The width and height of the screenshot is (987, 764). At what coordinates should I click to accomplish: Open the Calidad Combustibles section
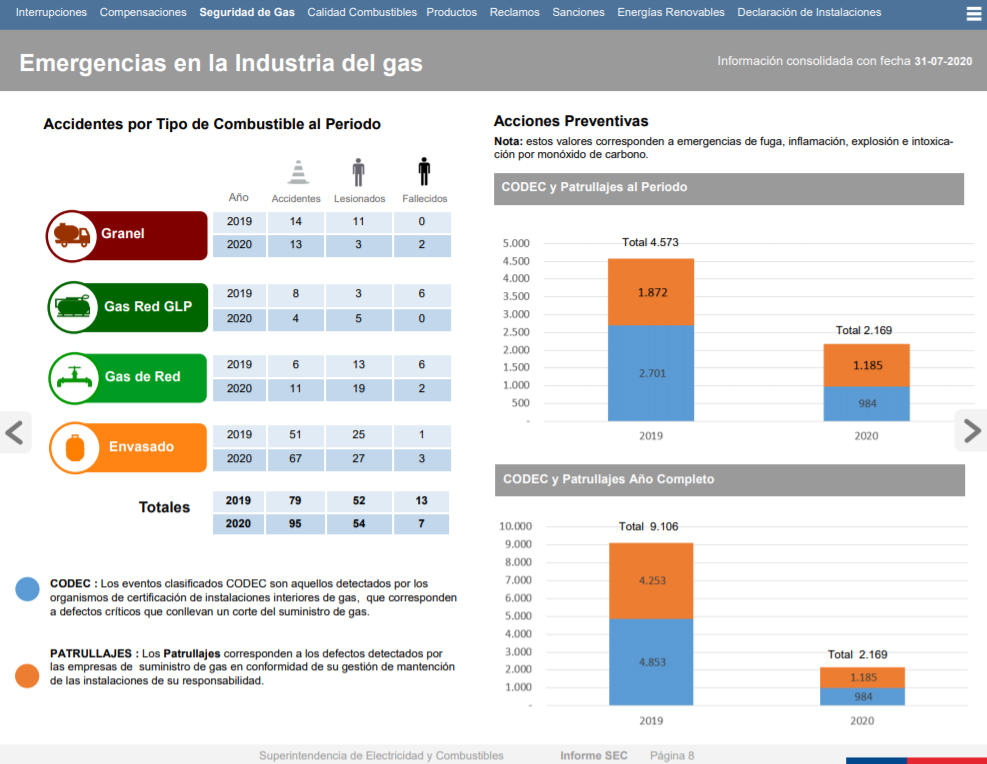tap(362, 13)
